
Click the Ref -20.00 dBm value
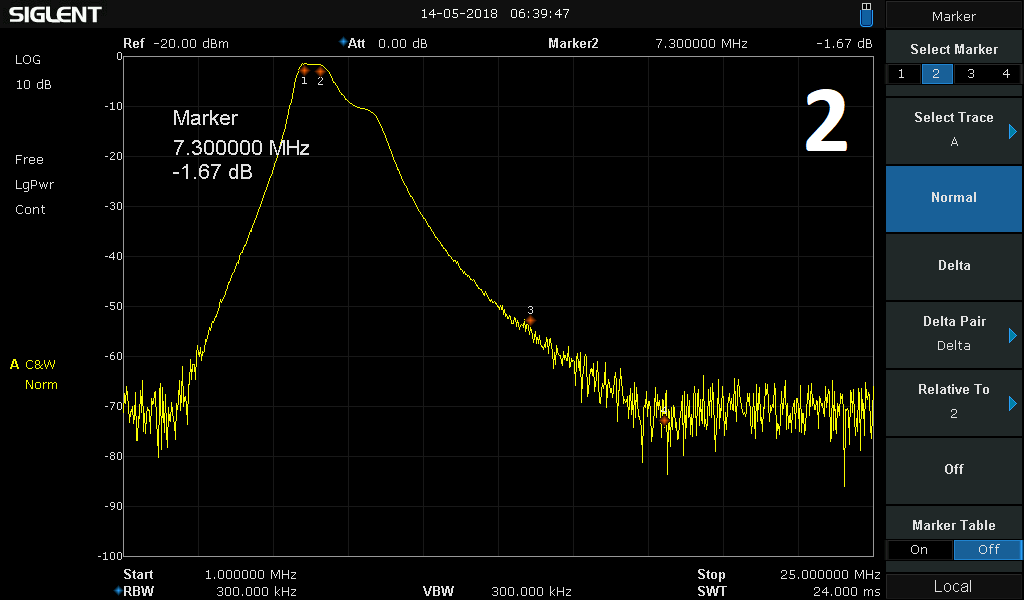191,44
